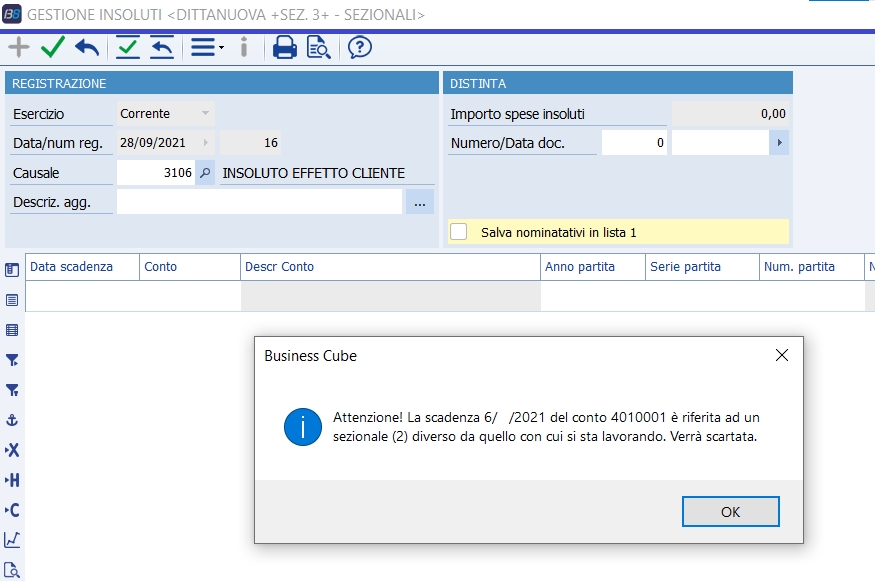
Task: Click the date field 28/09/2021
Action: tap(158, 143)
